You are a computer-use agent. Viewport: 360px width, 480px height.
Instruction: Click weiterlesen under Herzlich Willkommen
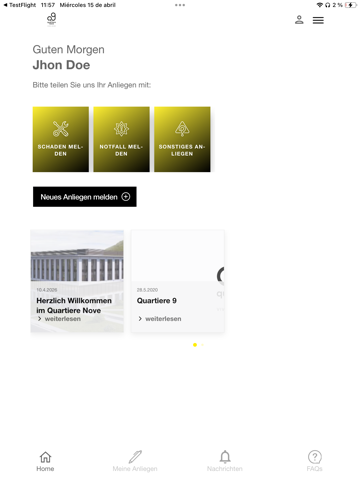point(59,319)
